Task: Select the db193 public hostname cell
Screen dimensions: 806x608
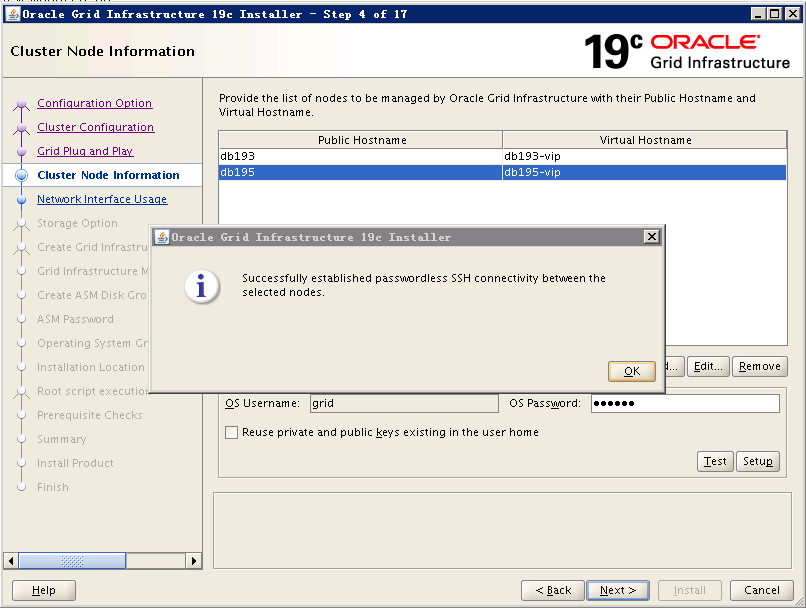Action: point(361,156)
